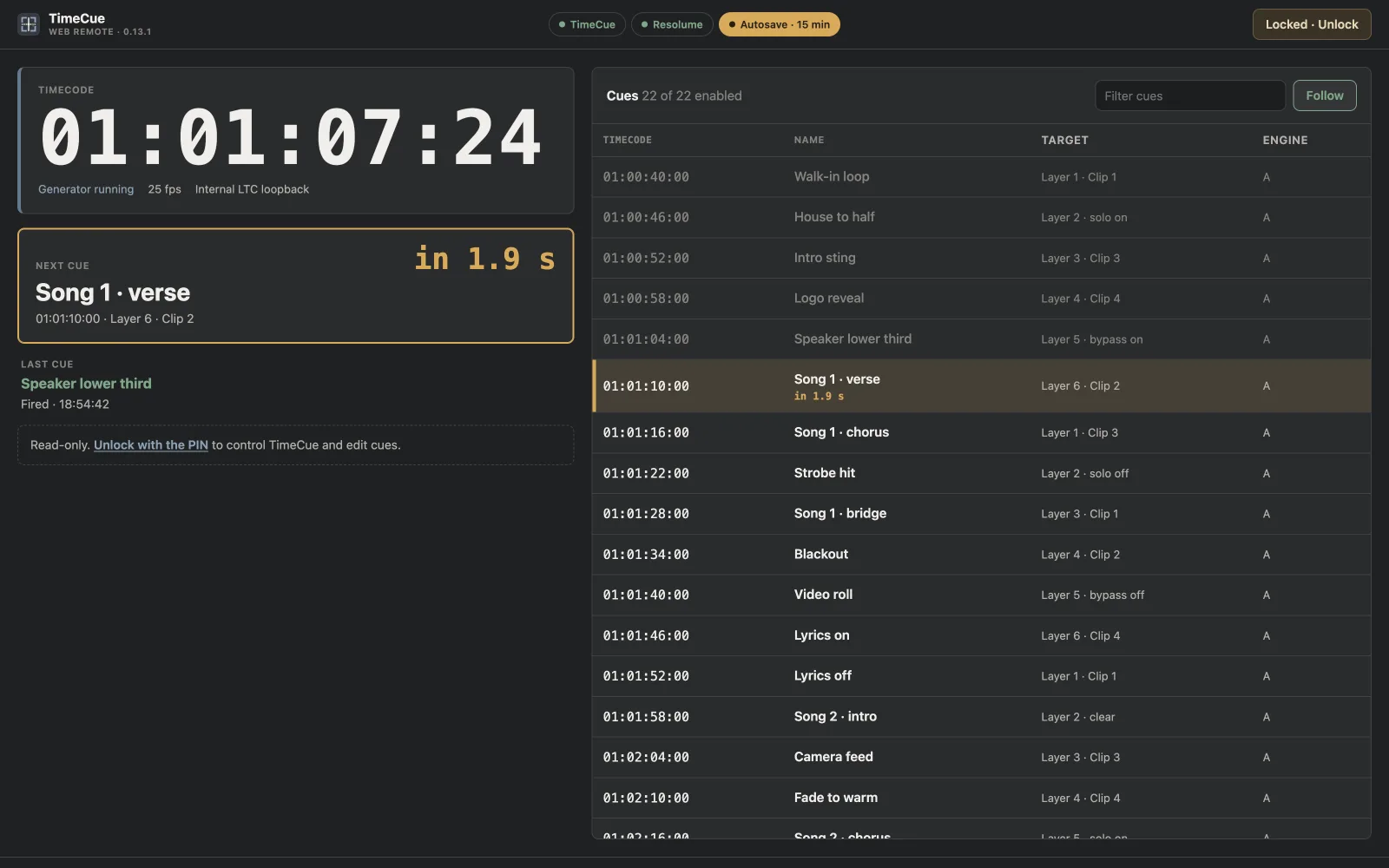Toggle the Follow button in the cue list
The image size is (1389, 868).
1324,95
